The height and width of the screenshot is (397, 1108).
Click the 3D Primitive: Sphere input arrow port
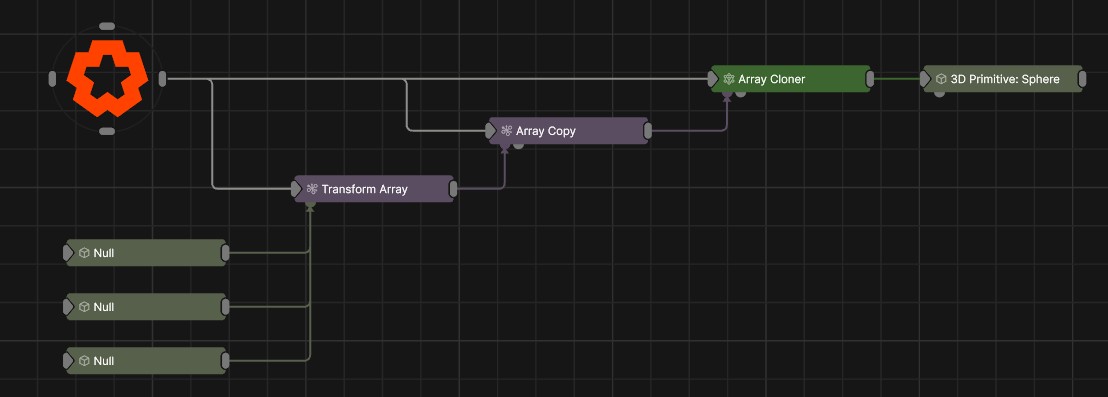[x=925, y=79]
